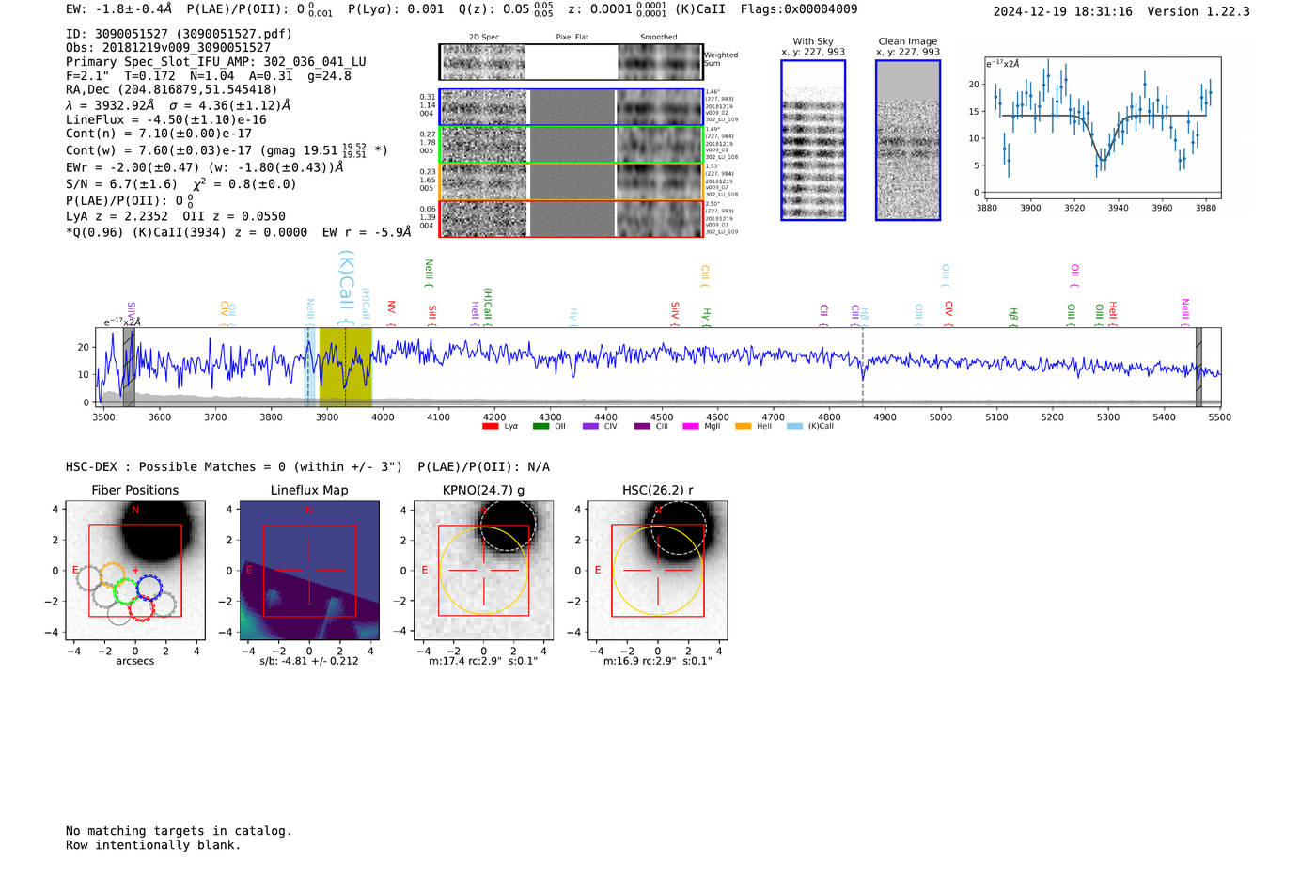This screenshot has height=896, width=1316.
Task: Click the CIII dark-purple legend swatch
Action: [642, 426]
